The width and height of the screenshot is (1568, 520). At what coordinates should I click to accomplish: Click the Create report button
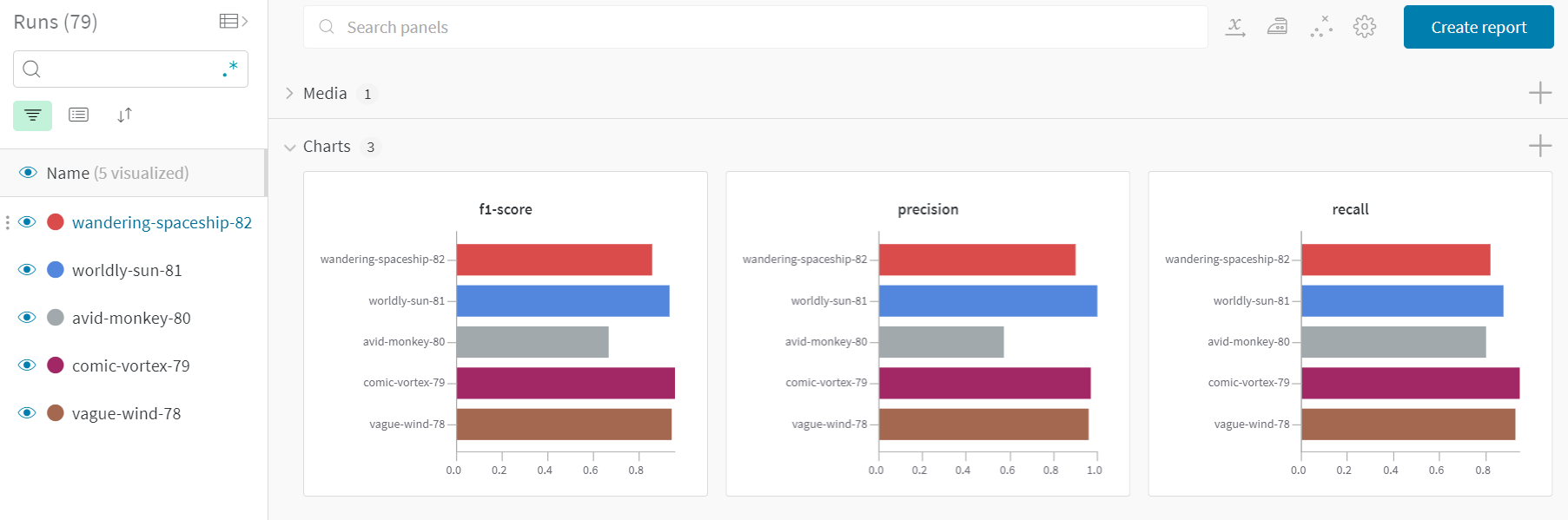click(1478, 27)
